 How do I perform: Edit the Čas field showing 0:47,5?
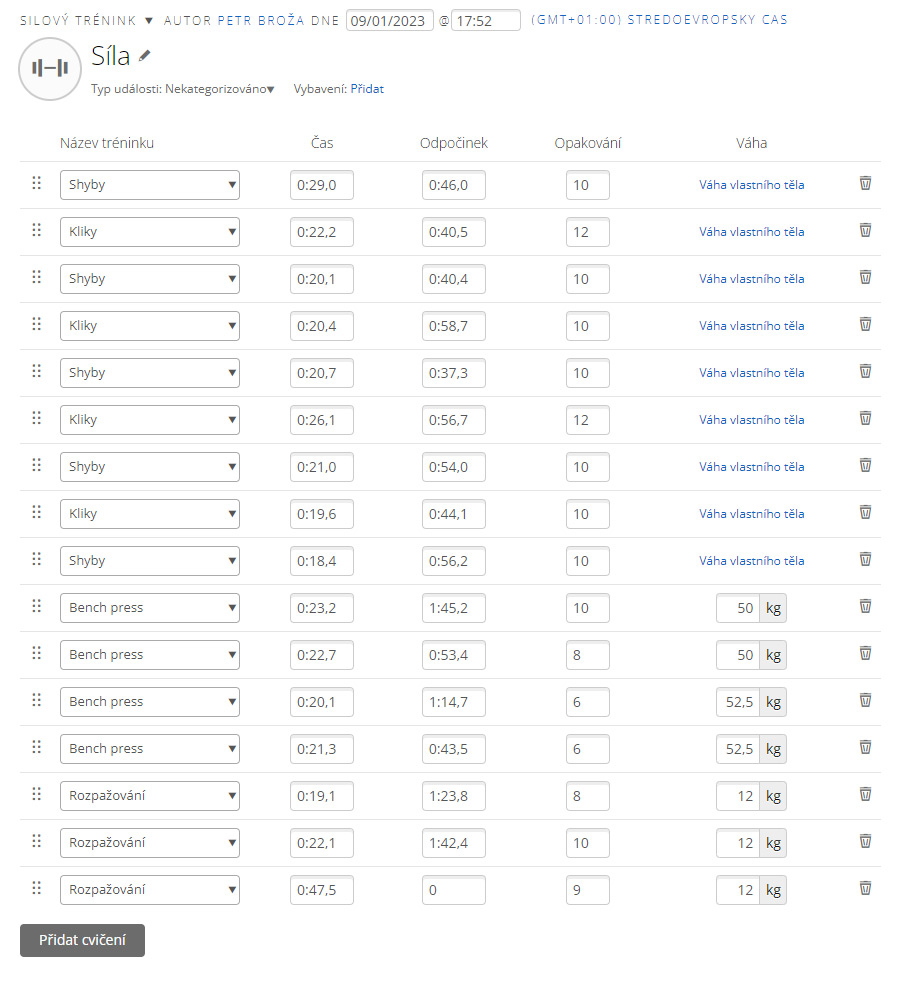(322, 889)
